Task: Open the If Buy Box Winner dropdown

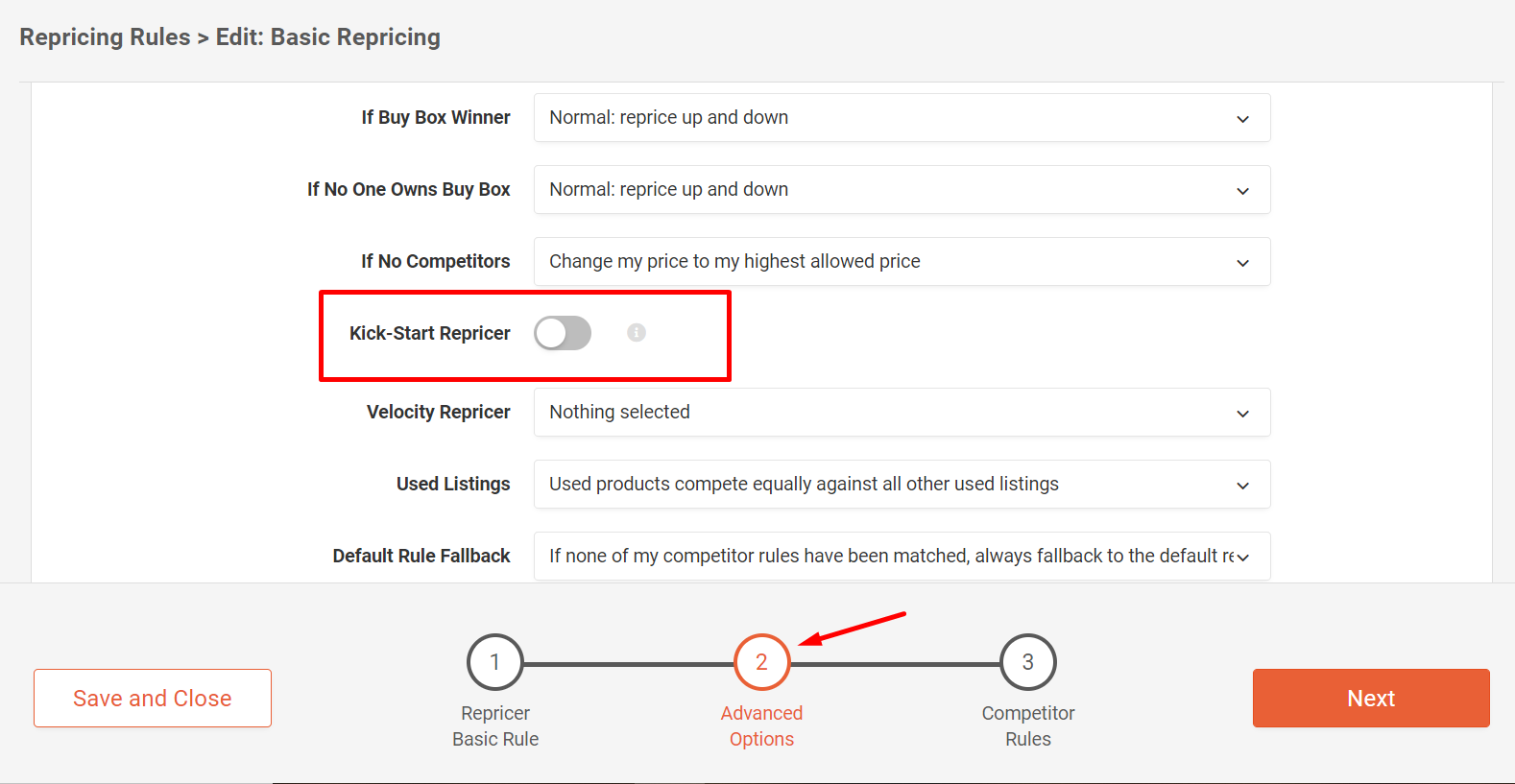Action: pos(902,118)
